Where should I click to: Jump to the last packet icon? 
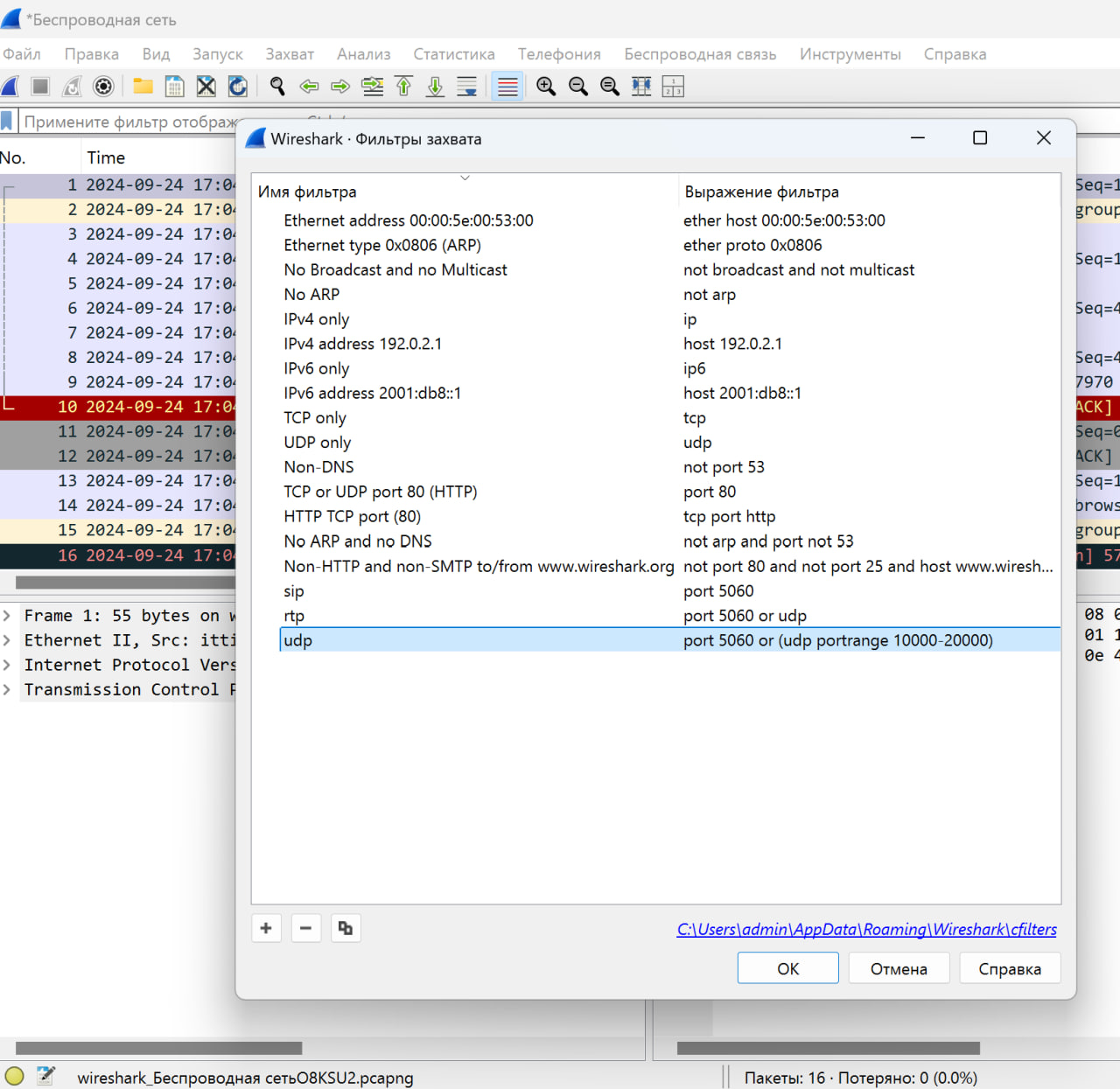(435, 86)
